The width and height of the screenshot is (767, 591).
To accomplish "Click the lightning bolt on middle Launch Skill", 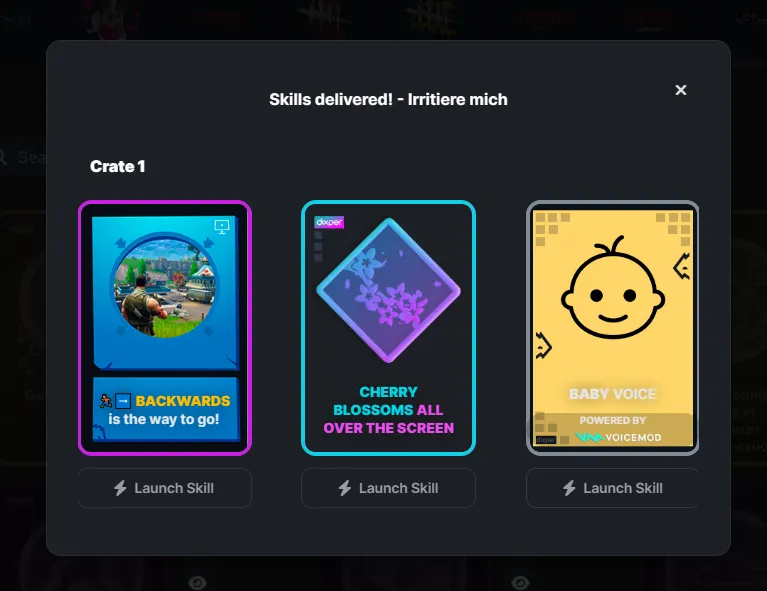I will [x=345, y=488].
